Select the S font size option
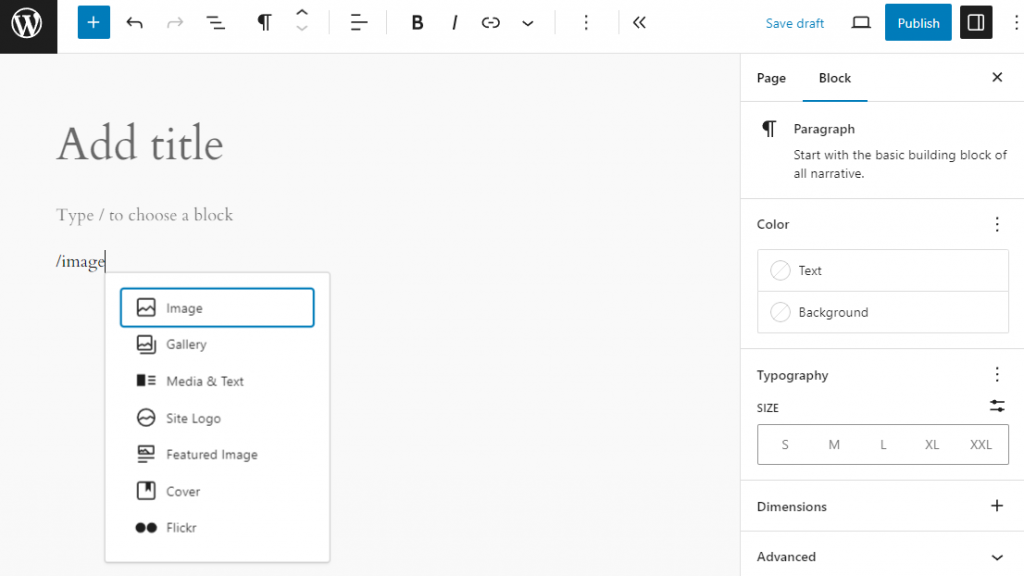 pos(785,444)
